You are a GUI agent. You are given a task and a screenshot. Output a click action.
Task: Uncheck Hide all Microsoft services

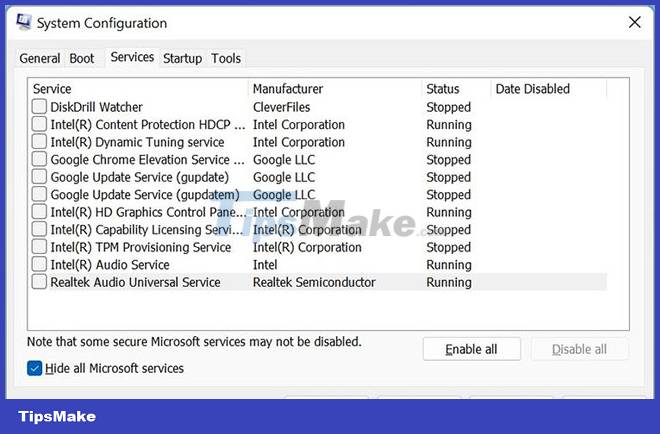(x=35, y=368)
